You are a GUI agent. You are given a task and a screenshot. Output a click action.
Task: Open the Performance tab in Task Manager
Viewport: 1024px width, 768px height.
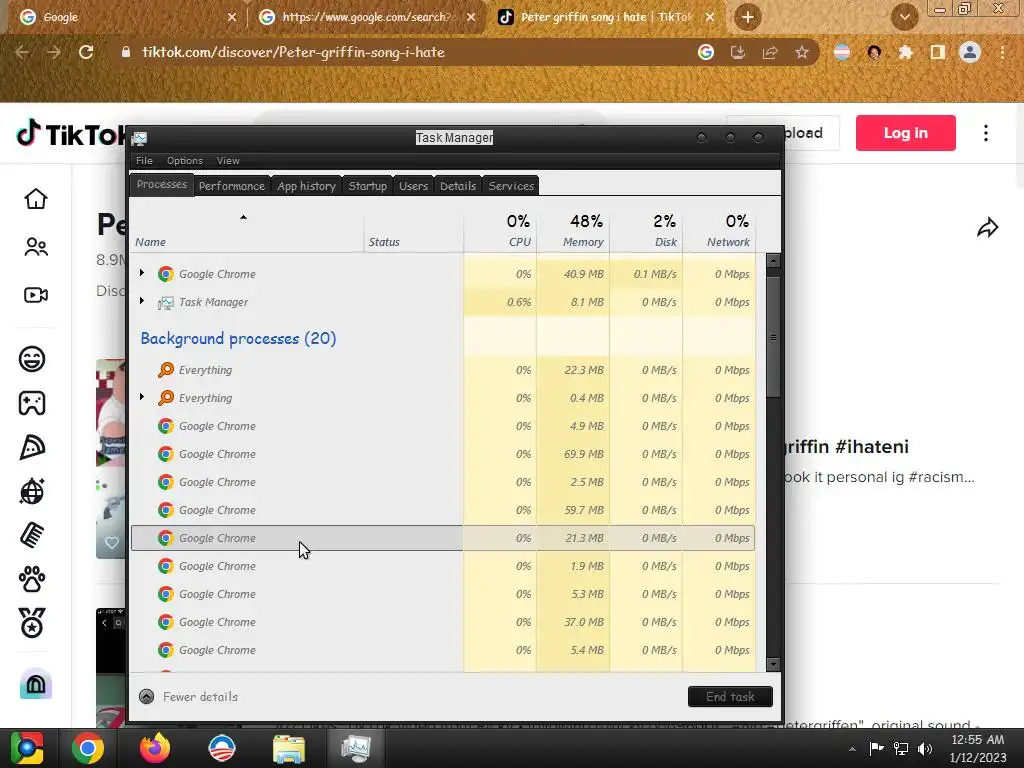pyautogui.click(x=232, y=186)
